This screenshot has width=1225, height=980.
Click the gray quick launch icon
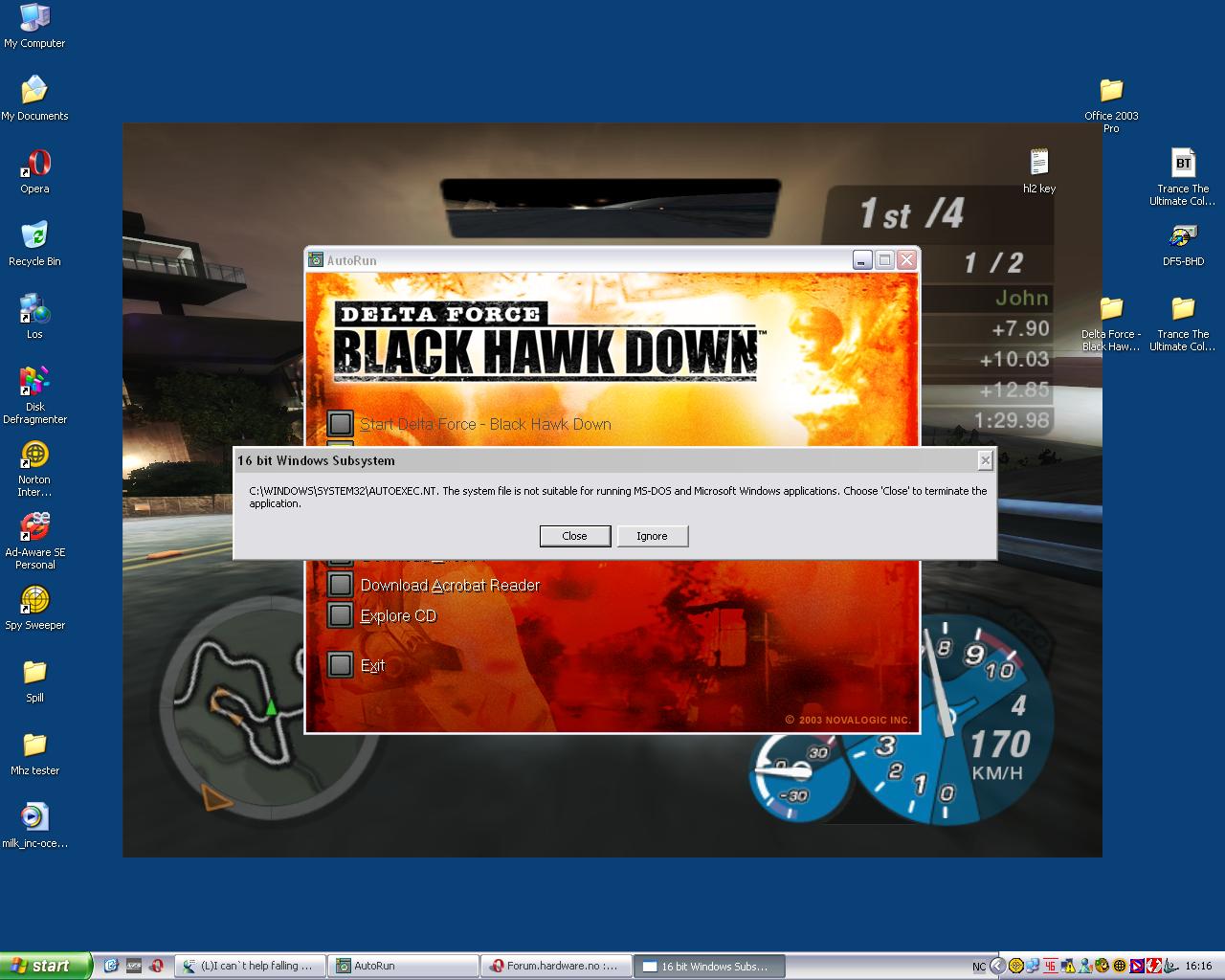pyautogui.click(x=134, y=966)
